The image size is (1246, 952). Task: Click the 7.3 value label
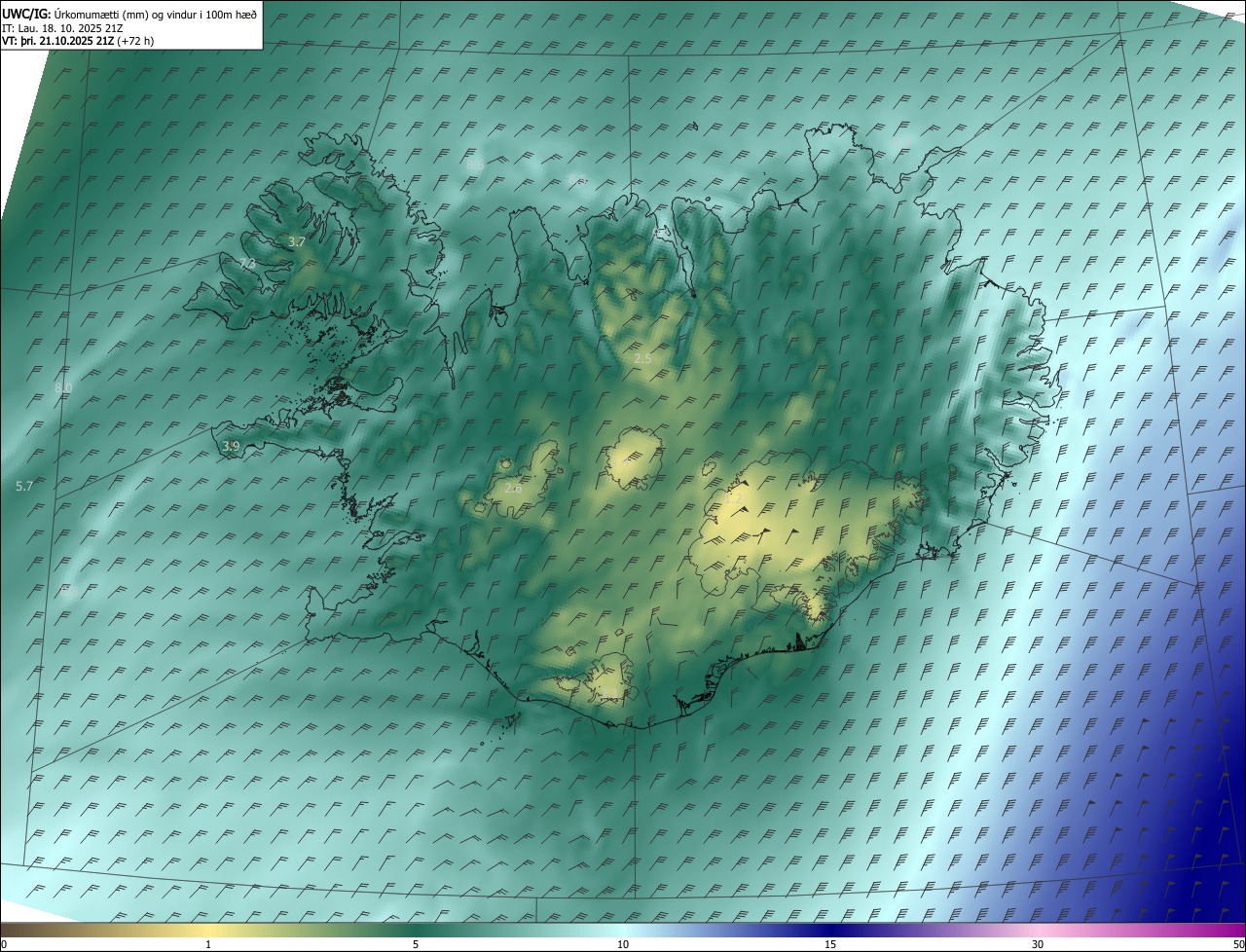(x=247, y=264)
